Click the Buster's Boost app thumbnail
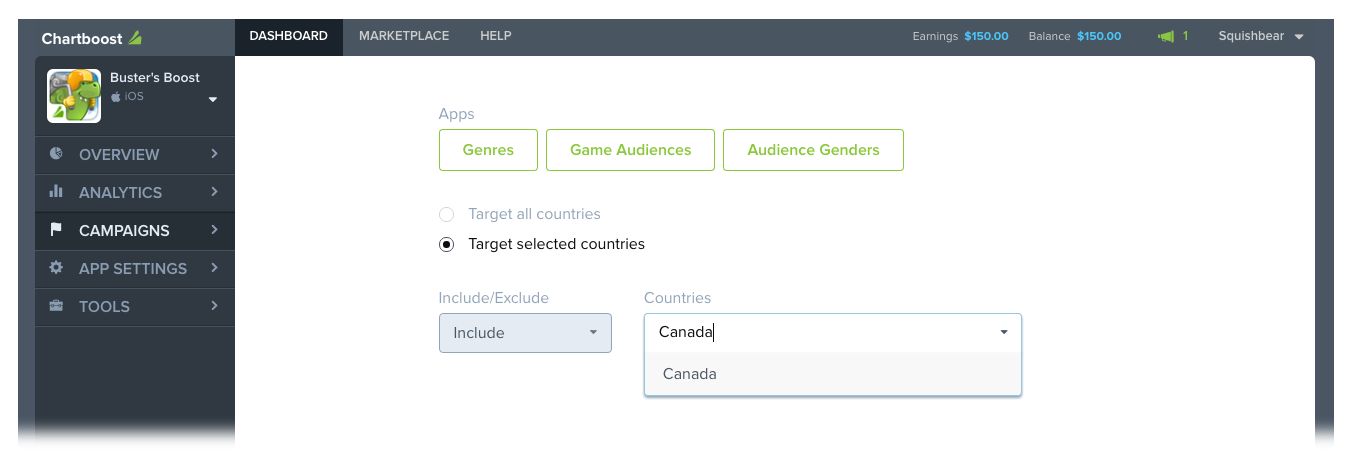The width and height of the screenshot is (1352, 468). tap(74, 96)
